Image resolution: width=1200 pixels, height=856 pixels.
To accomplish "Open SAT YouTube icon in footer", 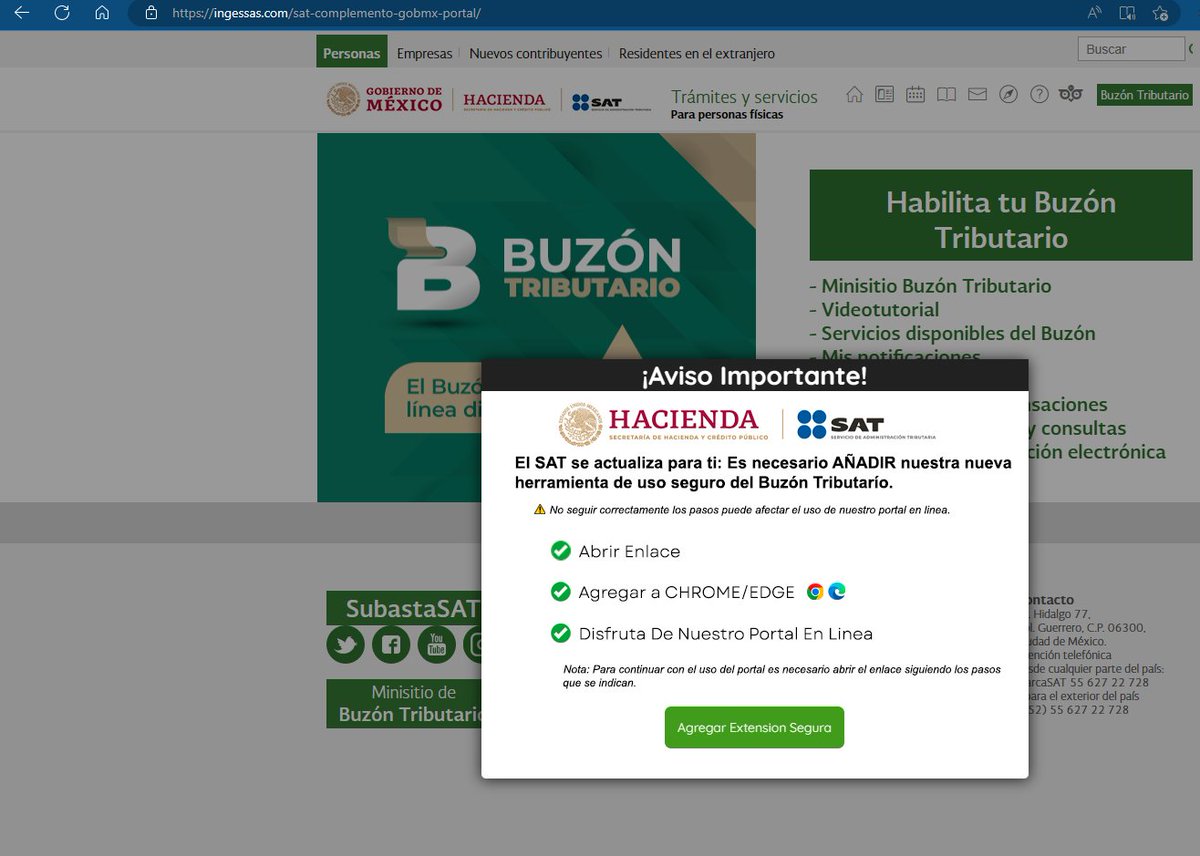I will click(436, 644).
